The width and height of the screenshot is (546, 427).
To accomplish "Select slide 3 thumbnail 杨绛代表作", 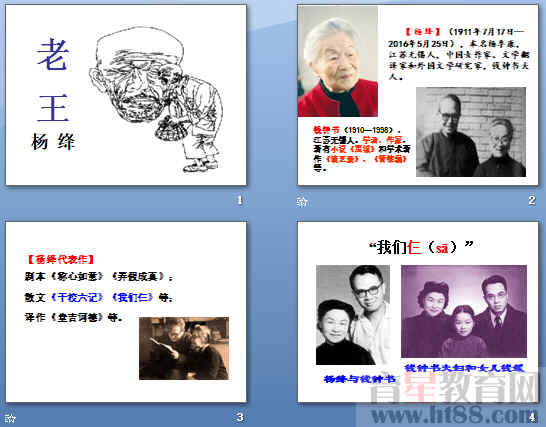I will tap(126, 312).
